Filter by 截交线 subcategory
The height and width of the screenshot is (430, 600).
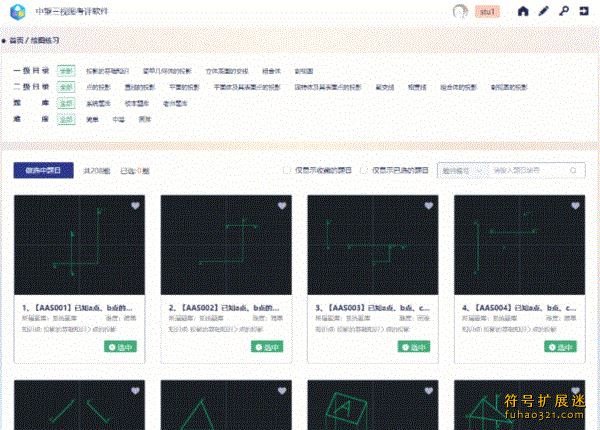click(x=385, y=87)
